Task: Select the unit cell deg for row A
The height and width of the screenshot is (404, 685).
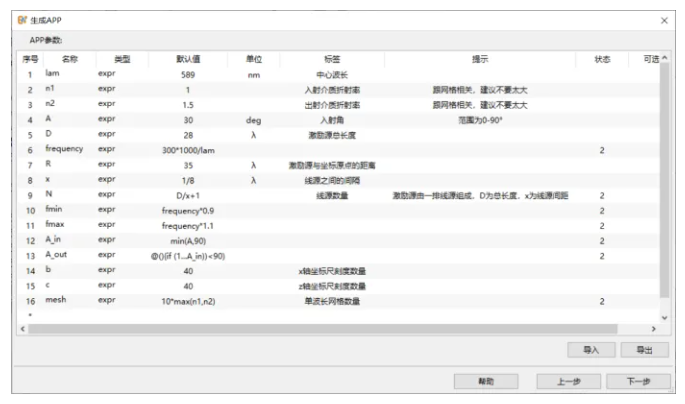Action: point(253,119)
